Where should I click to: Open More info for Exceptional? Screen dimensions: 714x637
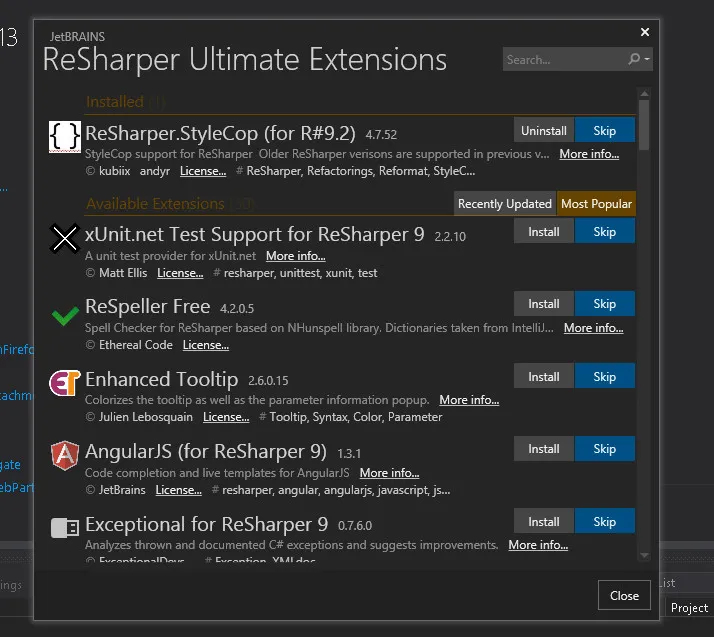[538, 545]
